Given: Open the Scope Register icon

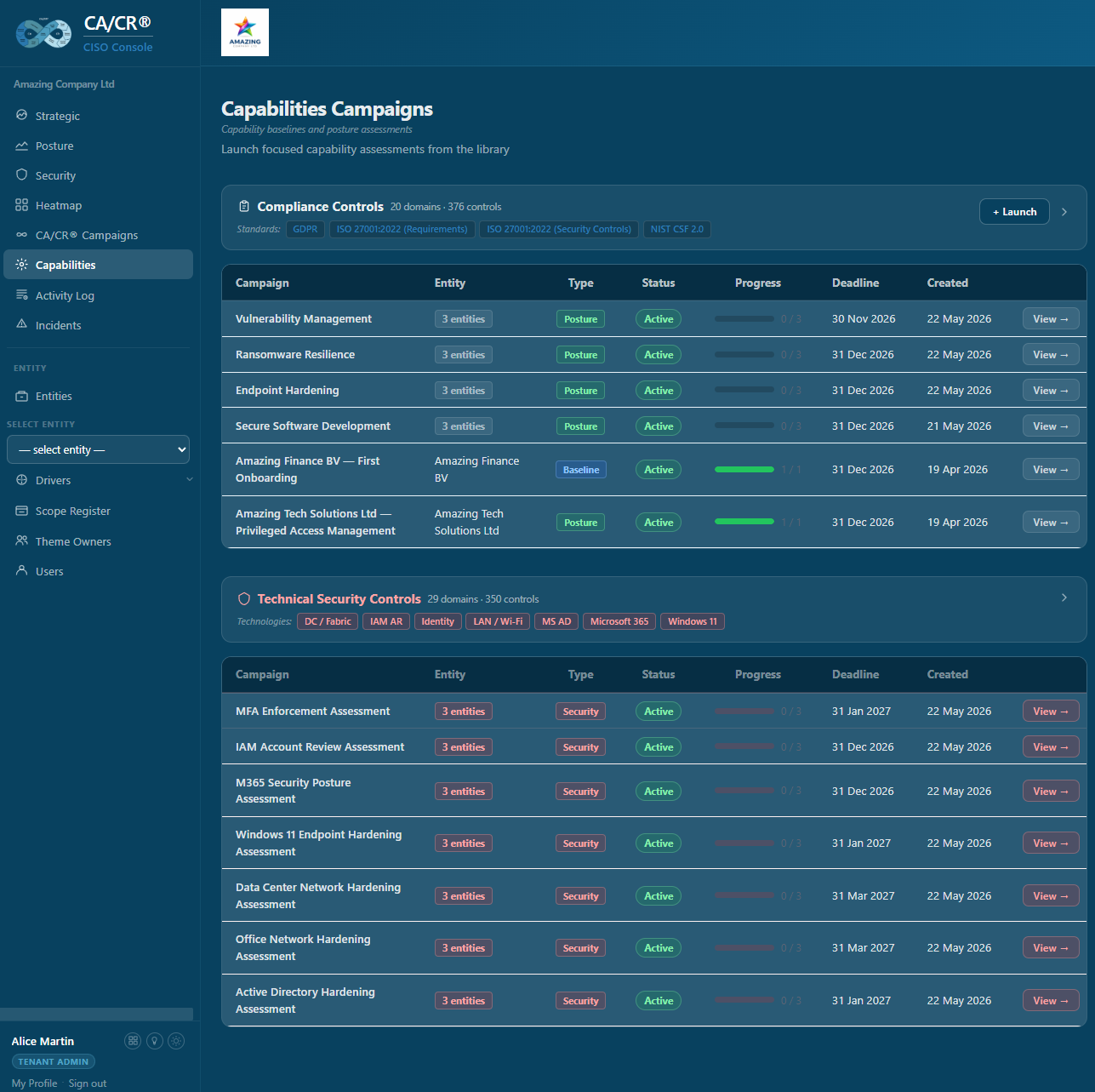Looking at the screenshot, I should pyautogui.click(x=22, y=511).
